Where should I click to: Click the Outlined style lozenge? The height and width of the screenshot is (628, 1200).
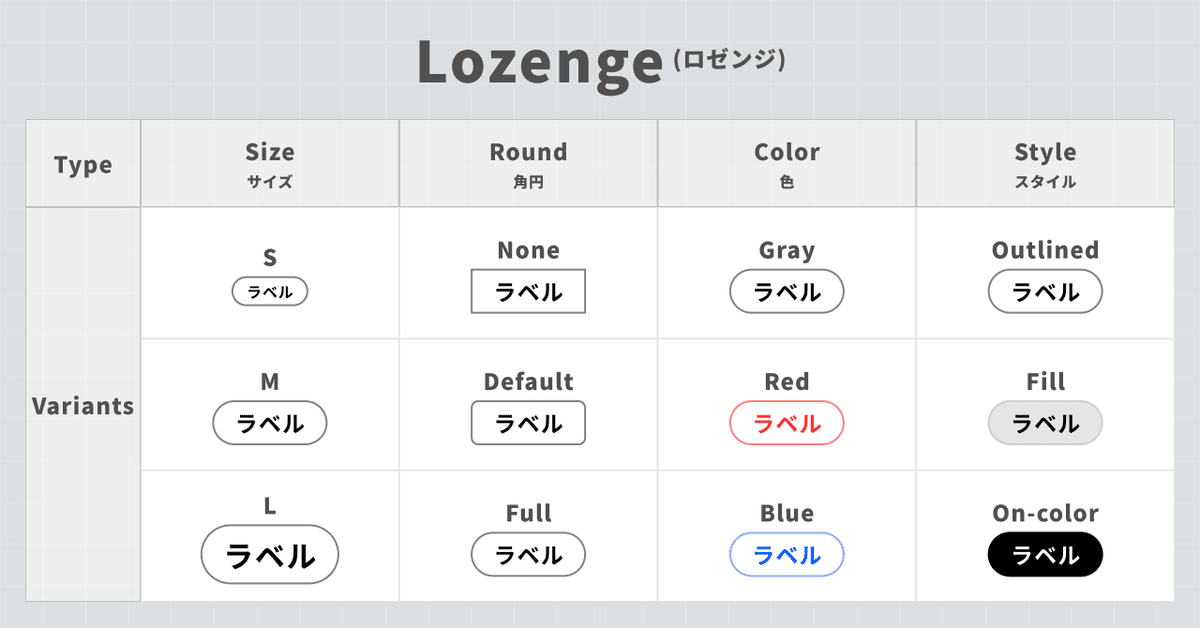pos(1045,292)
